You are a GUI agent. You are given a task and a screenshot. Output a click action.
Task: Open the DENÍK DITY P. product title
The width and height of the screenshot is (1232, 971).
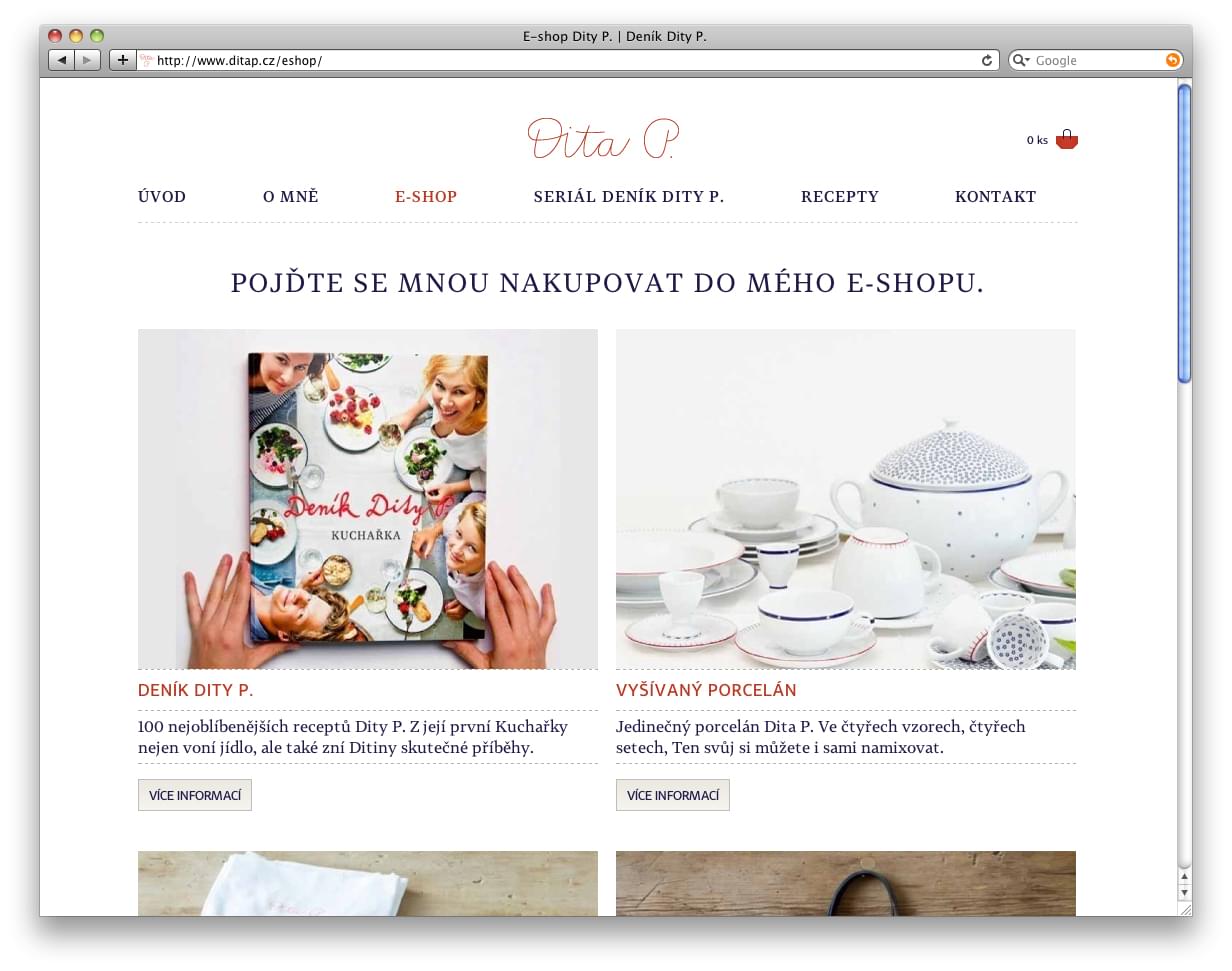196,690
